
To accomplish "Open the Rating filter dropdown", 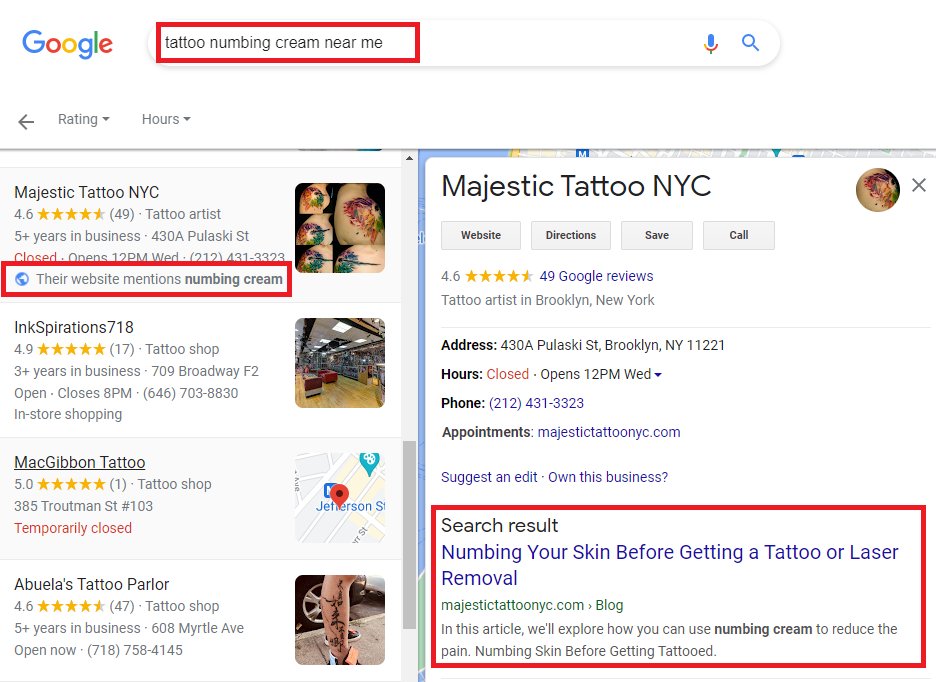I will (x=84, y=119).
